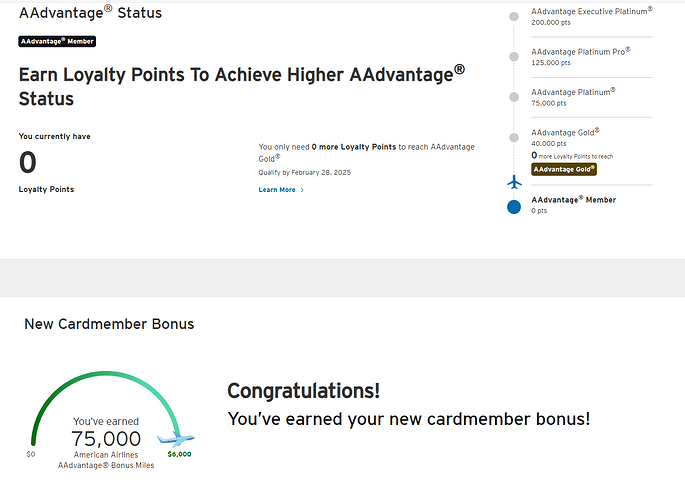The height and width of the screenshot is (500, 685).
Task: Click the New Cardmember Bonus heading
Action: coord(109,324)
